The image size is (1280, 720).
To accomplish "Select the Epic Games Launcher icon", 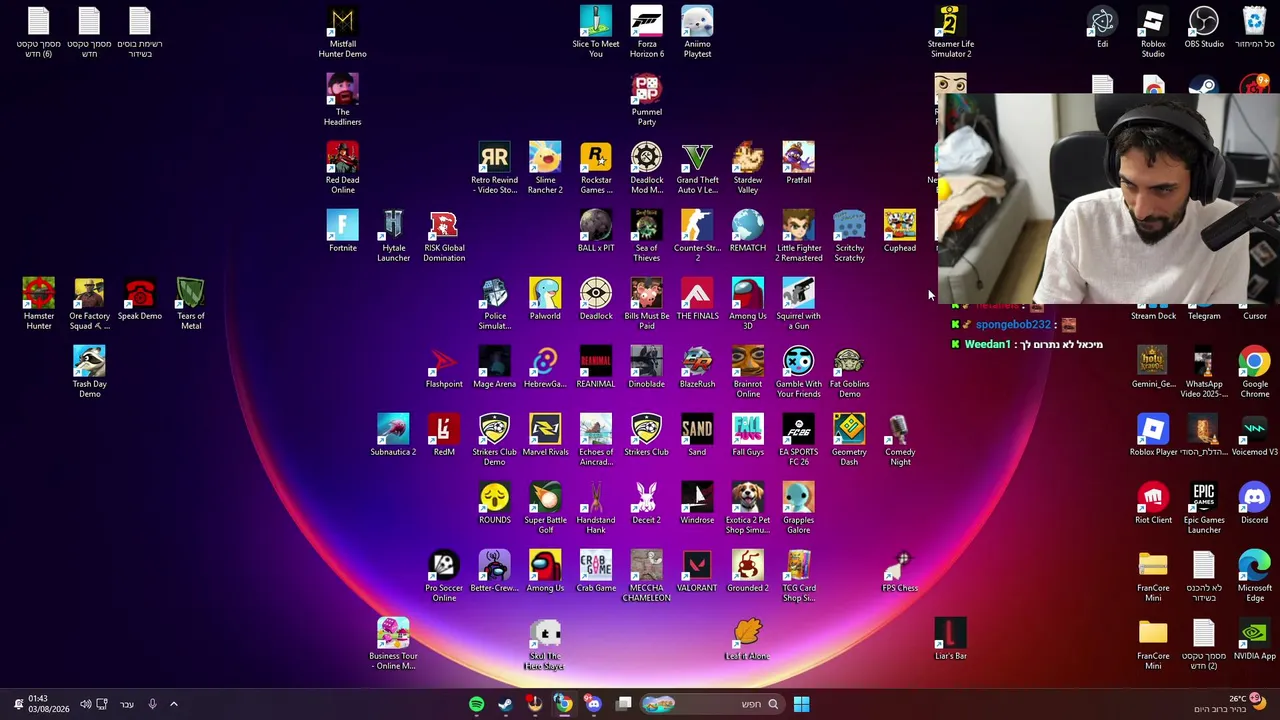I will tap(1204, 508).
